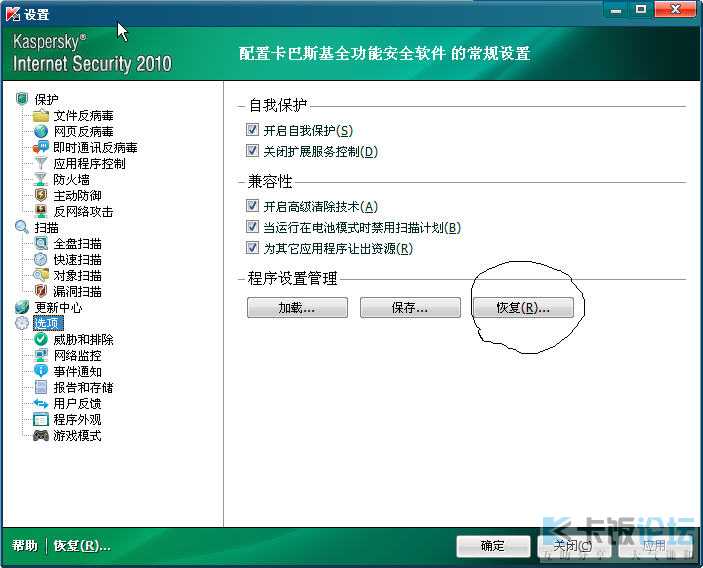The image size is (703, 568).
Task: Click the Threats and Exclusions green check icon
Action: click(x=41, y=339)
